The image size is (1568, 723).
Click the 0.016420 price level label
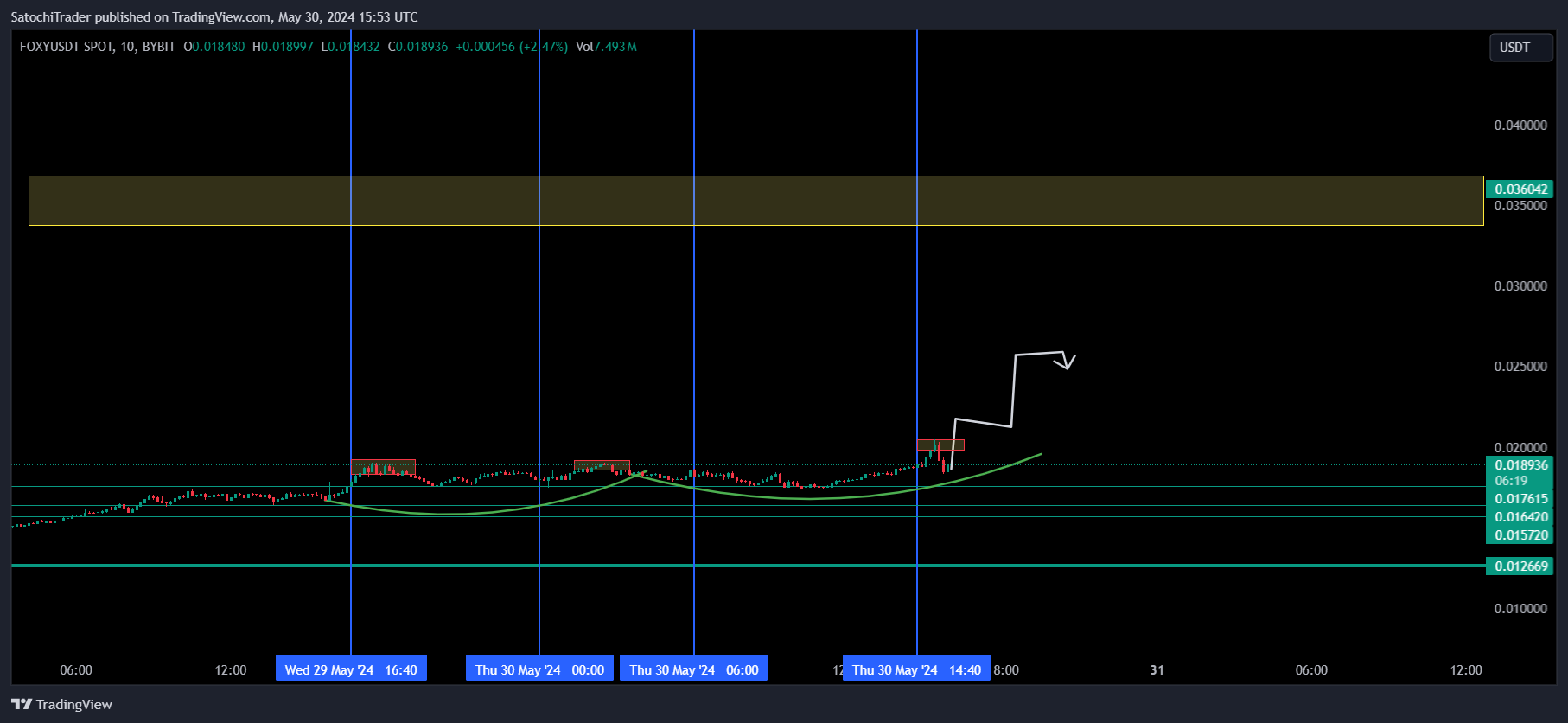coord(1520,517)
